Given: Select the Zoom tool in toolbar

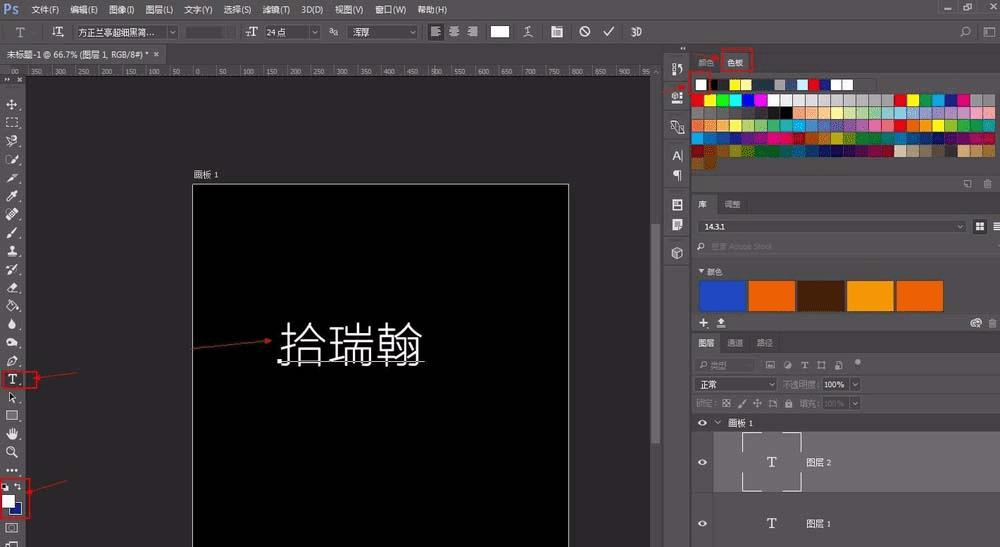Looking at the screenshot, I should click(x=13, y=452).
